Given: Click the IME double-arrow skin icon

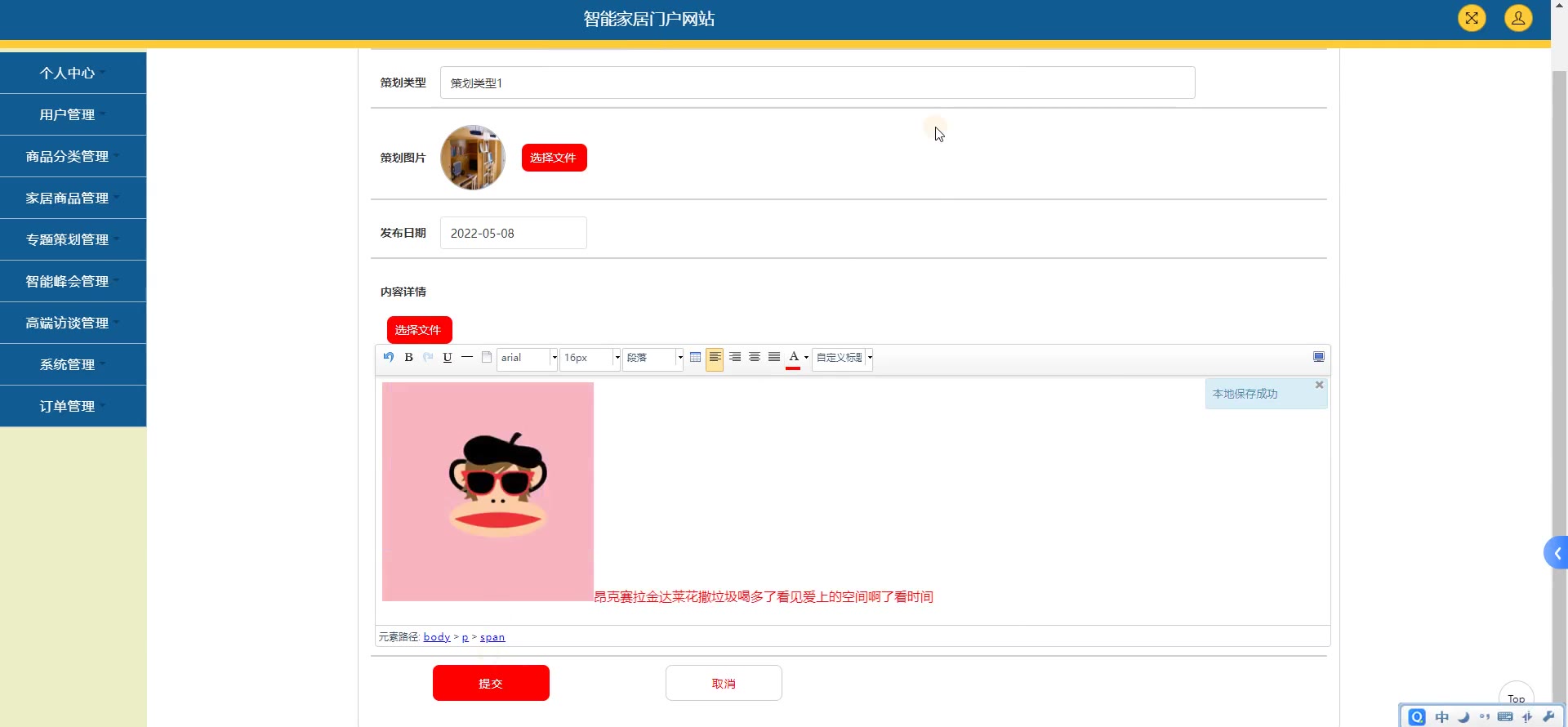Looking at the screenshot, I should (1527, 716).
